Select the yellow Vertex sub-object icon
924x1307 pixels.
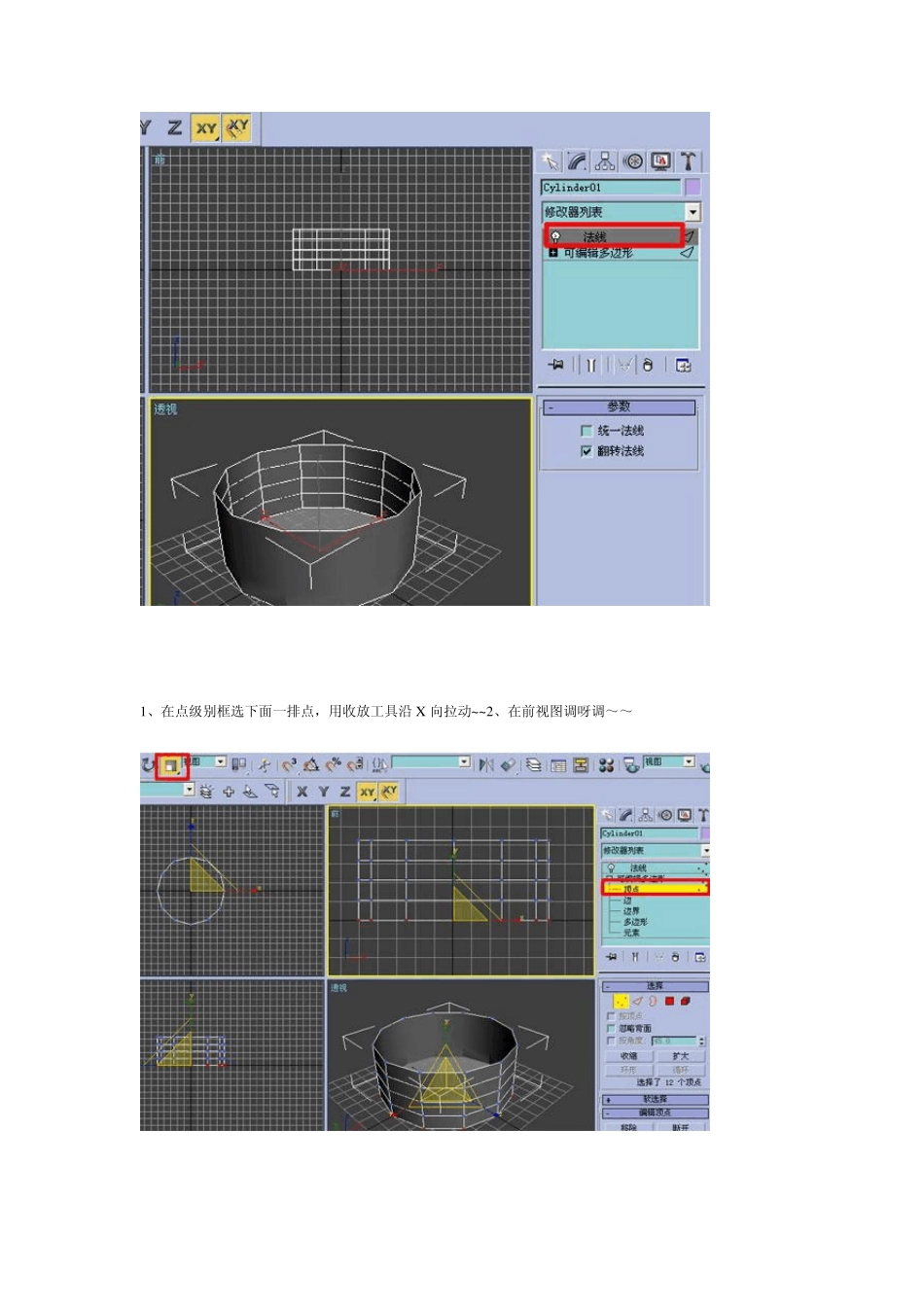coord(620,1001)
